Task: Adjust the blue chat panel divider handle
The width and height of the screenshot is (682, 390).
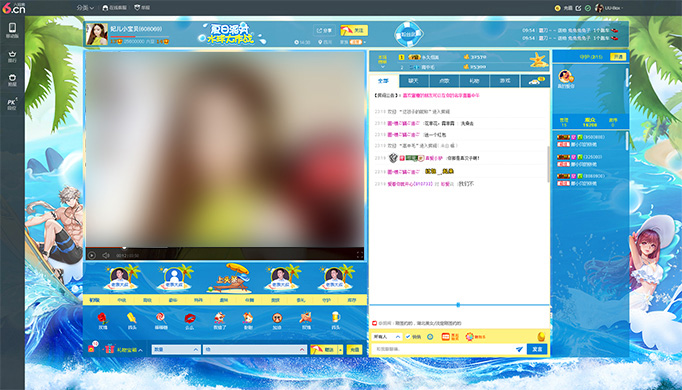Action: (458, 305)
